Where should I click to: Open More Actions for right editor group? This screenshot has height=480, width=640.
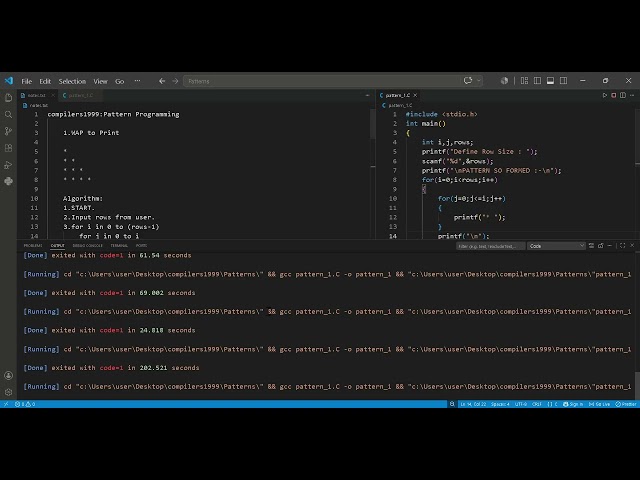(632, 95)
